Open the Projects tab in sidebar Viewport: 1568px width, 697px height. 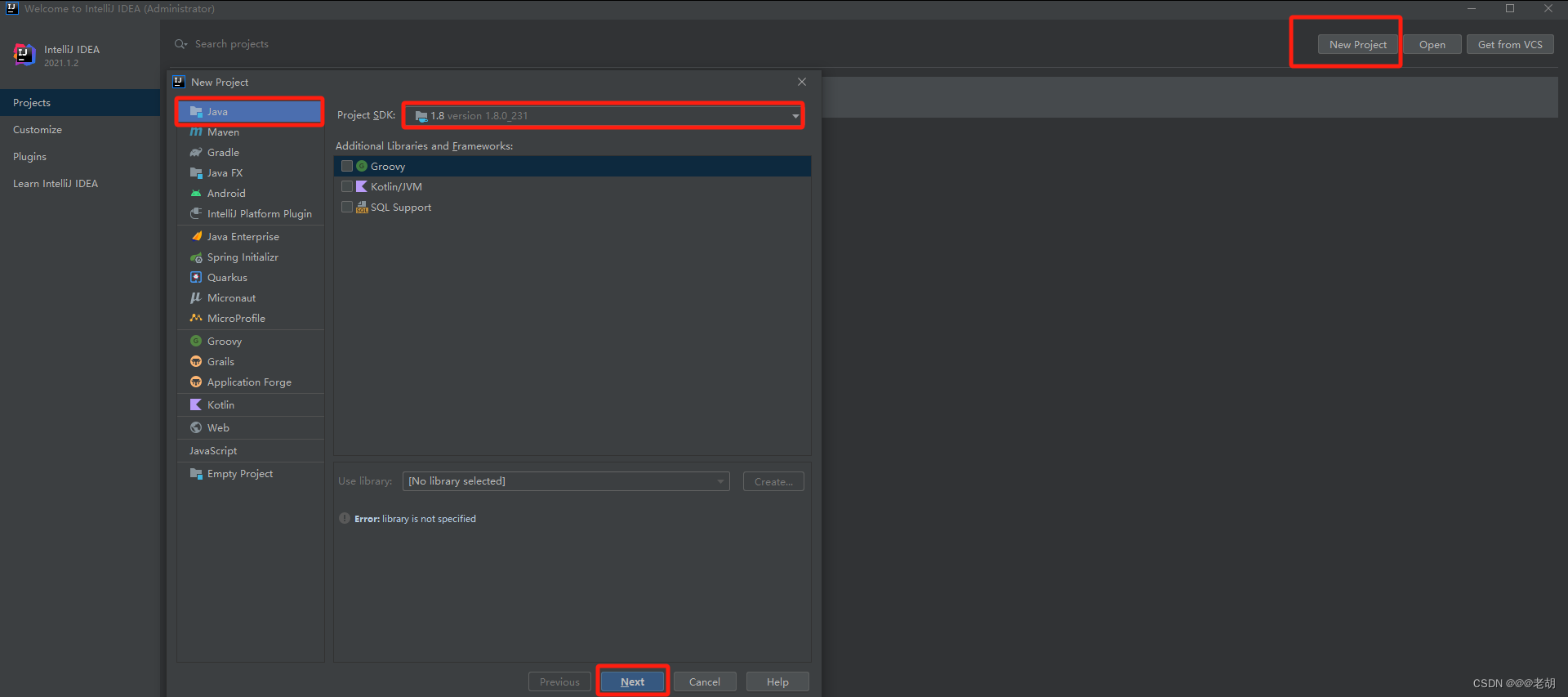coord(80,102)
